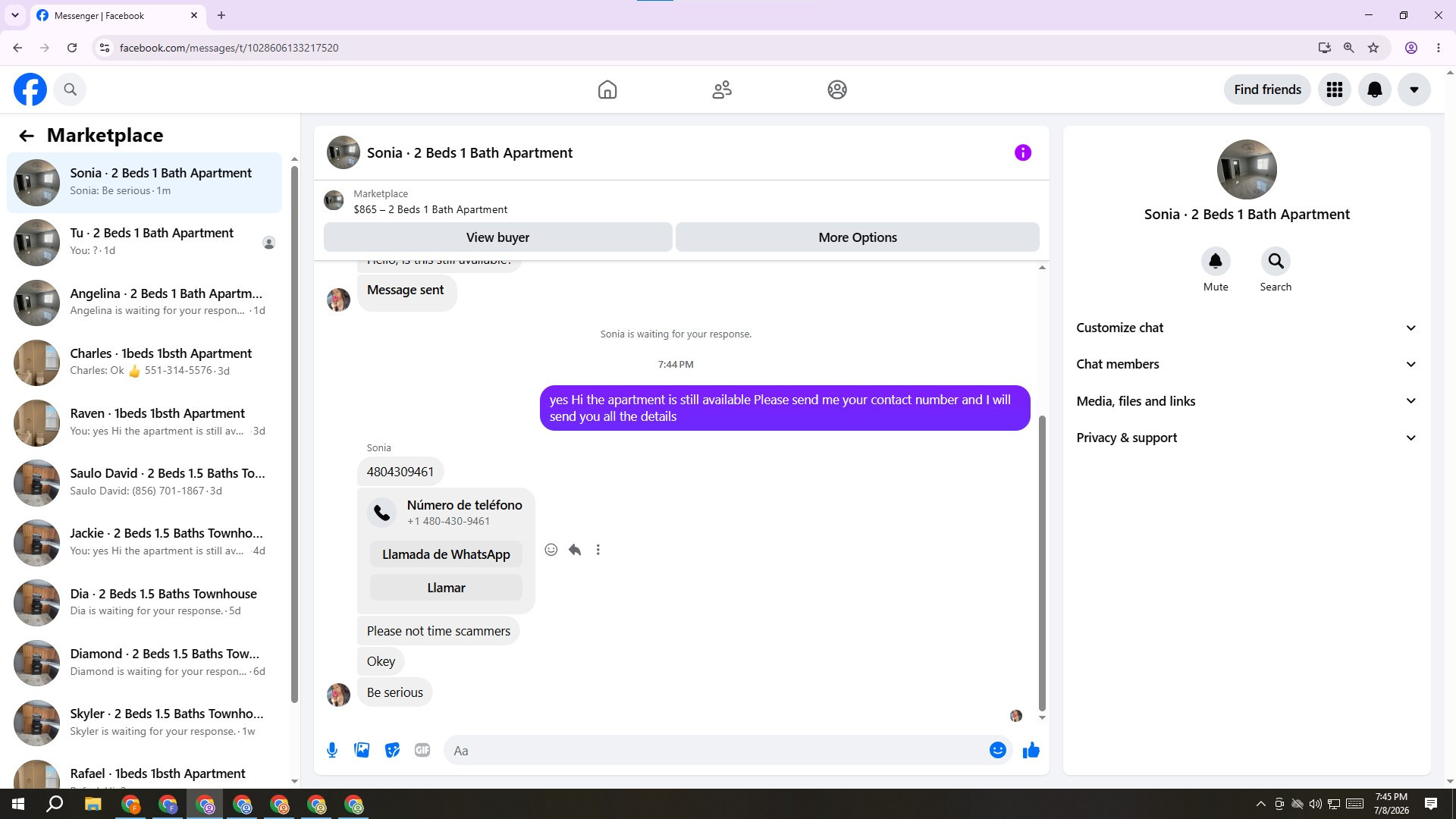Click the View buyer button
The image size is (1456, 819).
497,237
